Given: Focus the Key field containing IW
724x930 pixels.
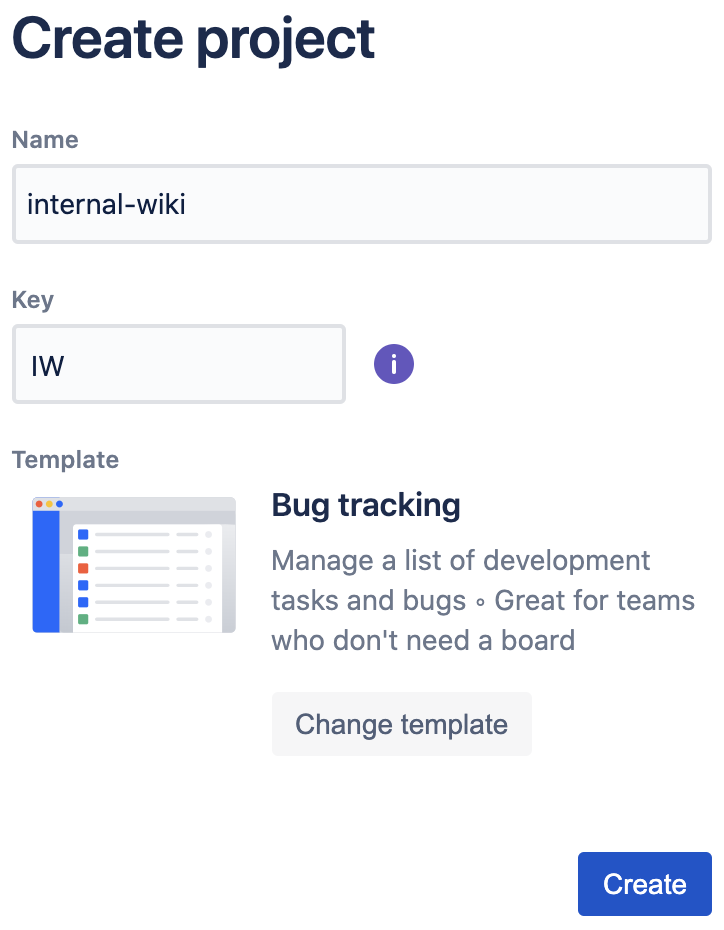Looking at the screenshot, I should pyautogui.click(x=178, y=364).
